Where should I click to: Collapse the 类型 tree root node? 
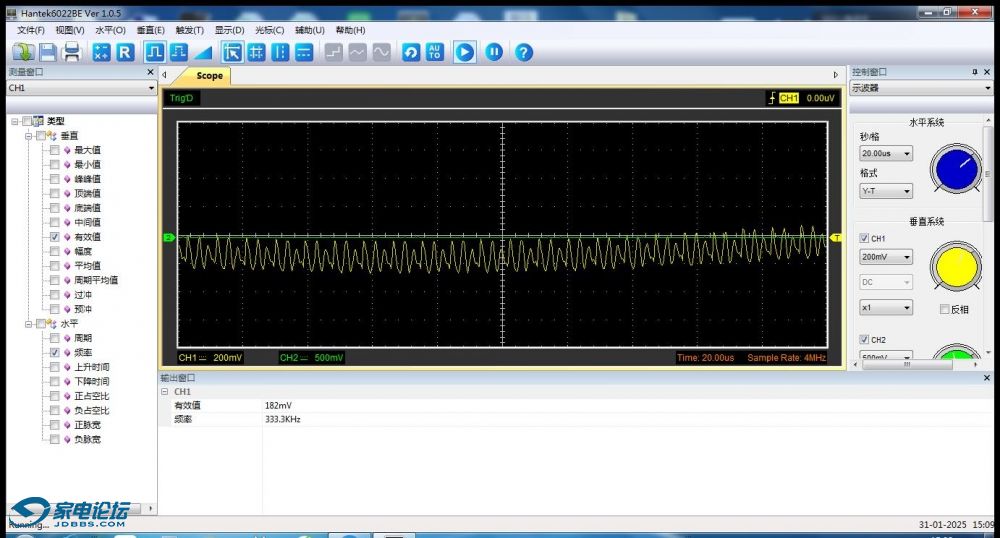[x=15, y=121]
